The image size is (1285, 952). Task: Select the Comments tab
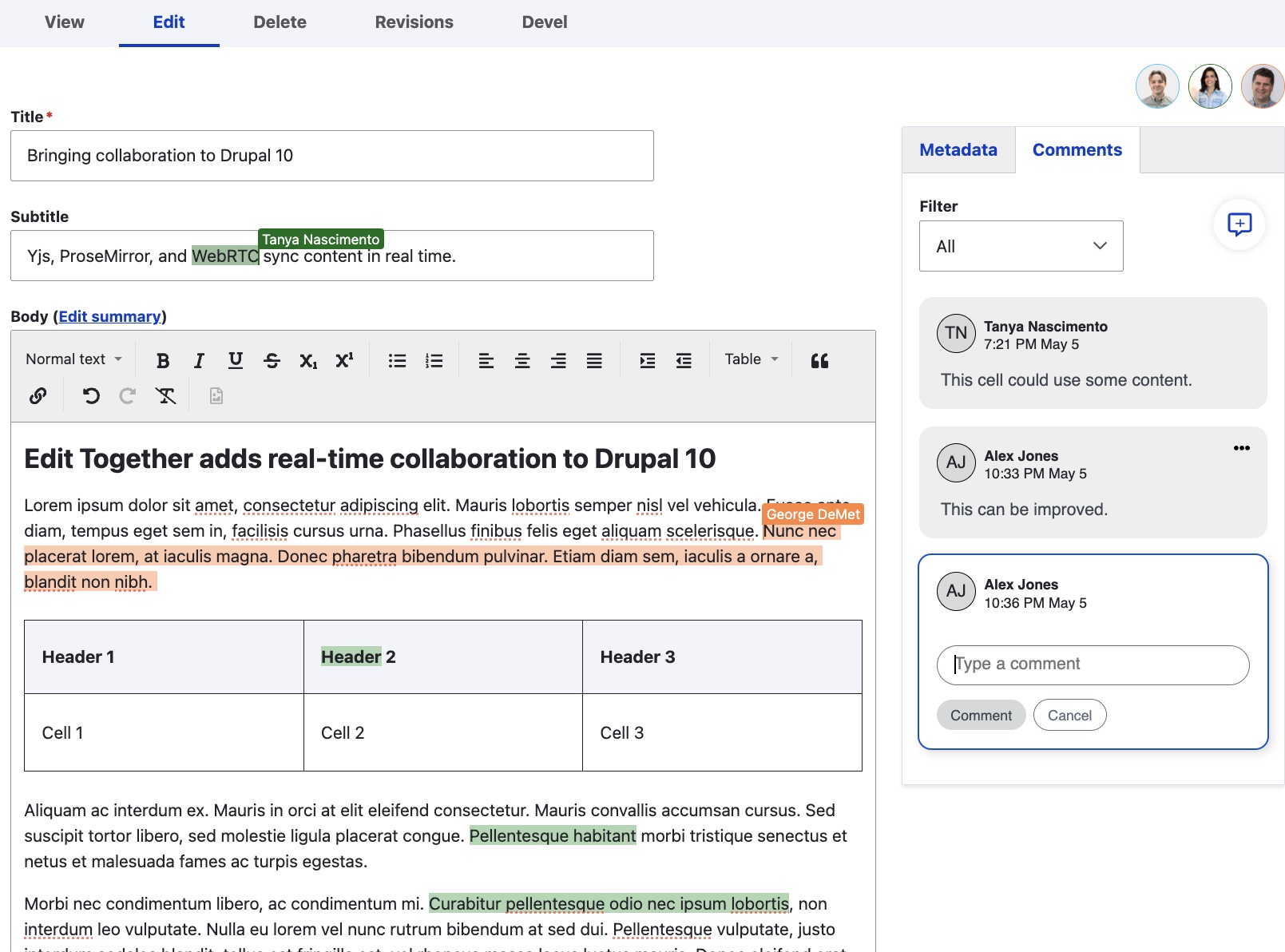1077,150
